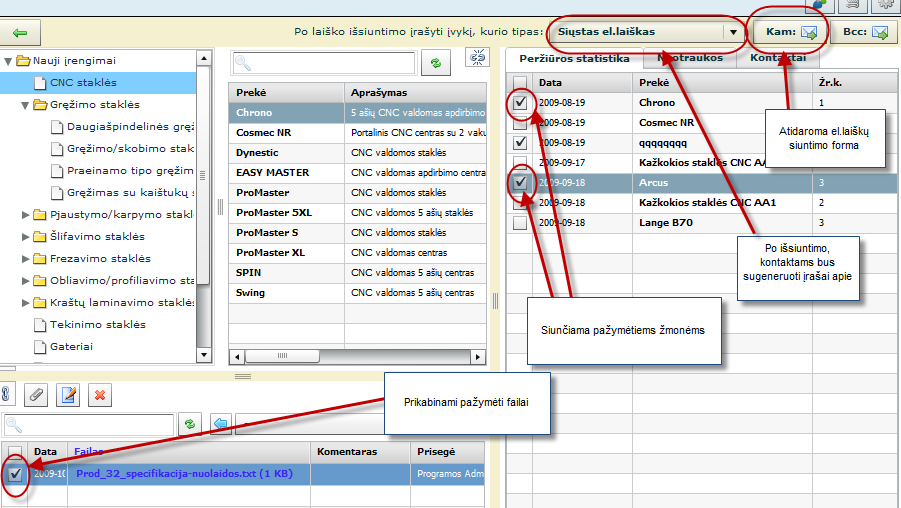Viewport: 901px width, 508px height.
Task: Click the red X delete file icon
Action: tap(100, 395)
